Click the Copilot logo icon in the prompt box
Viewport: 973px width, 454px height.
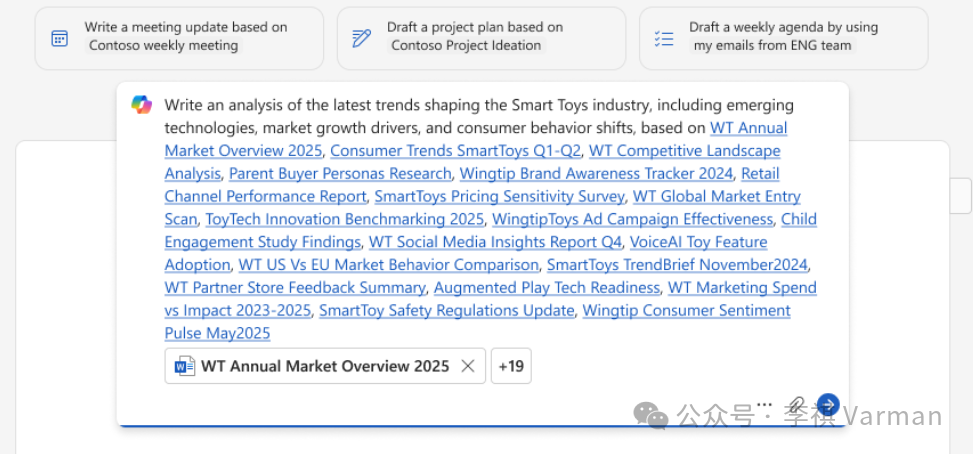141,105
